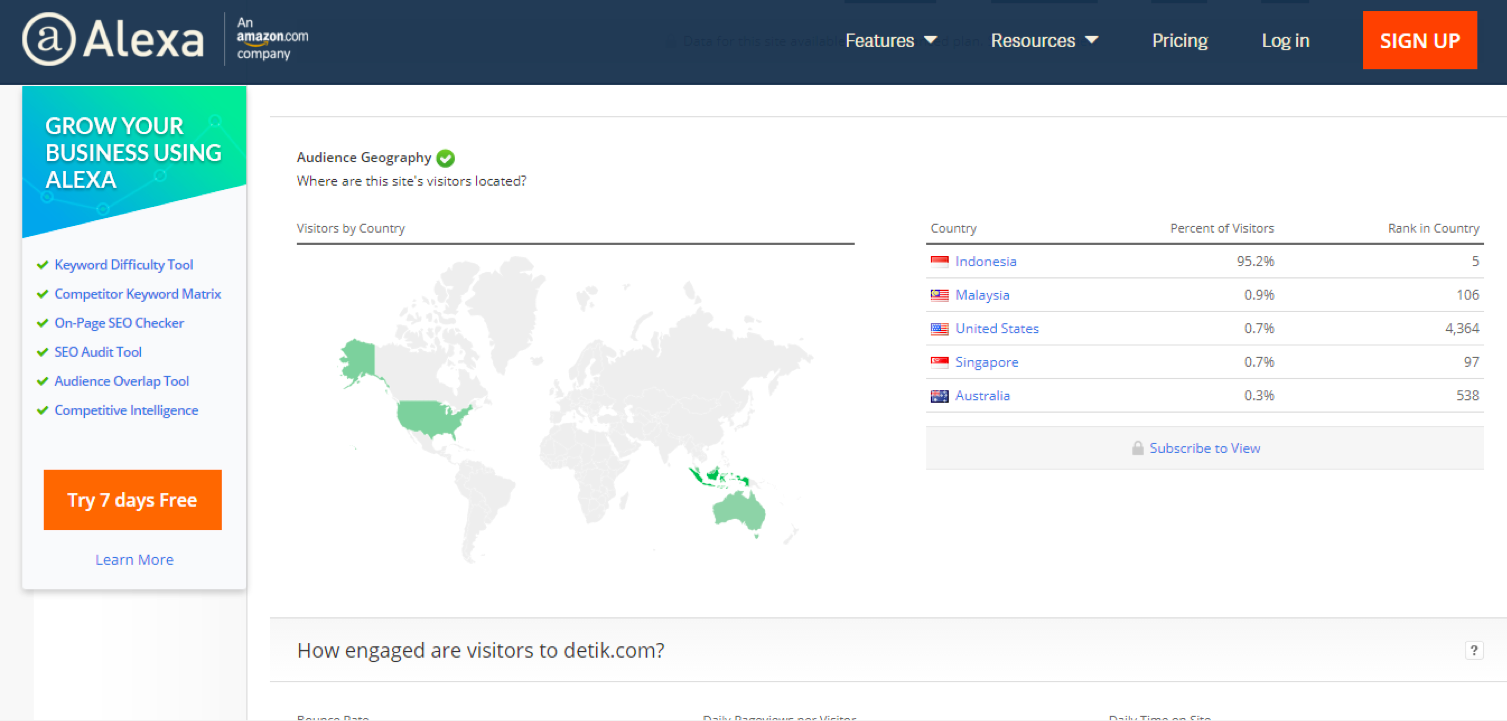Click the lock icon beside Subscribe to View
This screenshot has height=721, width=1507.
pos(1138,448)
